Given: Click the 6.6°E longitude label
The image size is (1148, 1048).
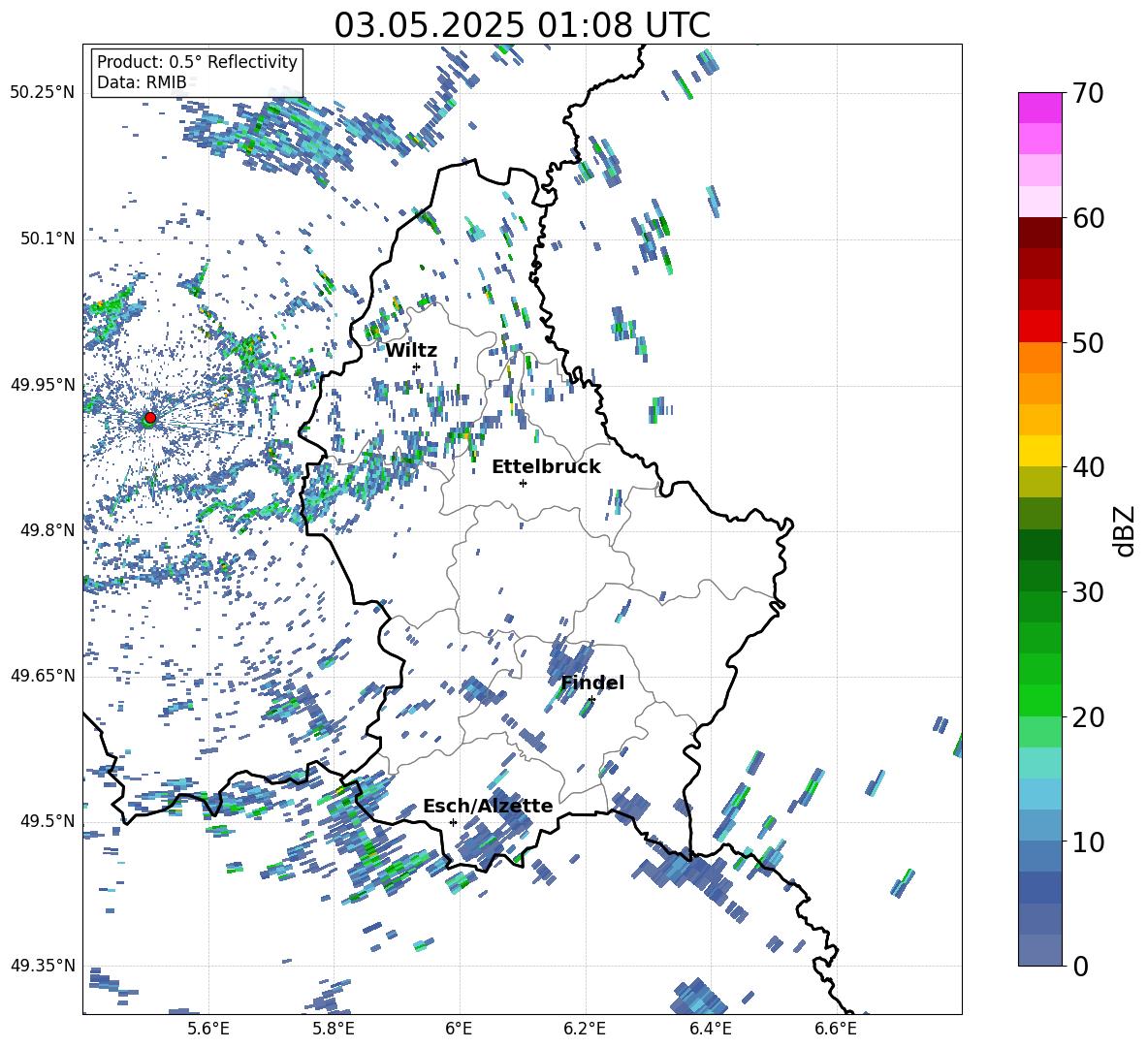Looking at the screenshot, I should (836, 1029).
